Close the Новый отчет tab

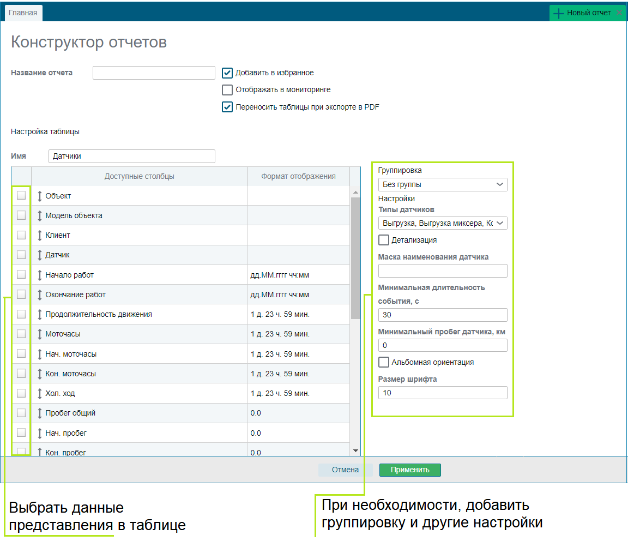point(619,13)
